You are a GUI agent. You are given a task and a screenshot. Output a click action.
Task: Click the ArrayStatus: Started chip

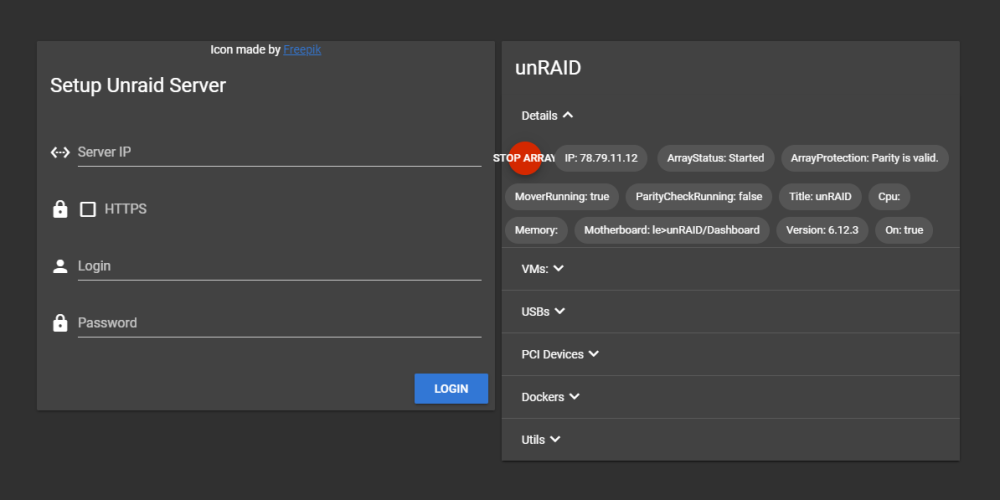[x=716, y=158]
